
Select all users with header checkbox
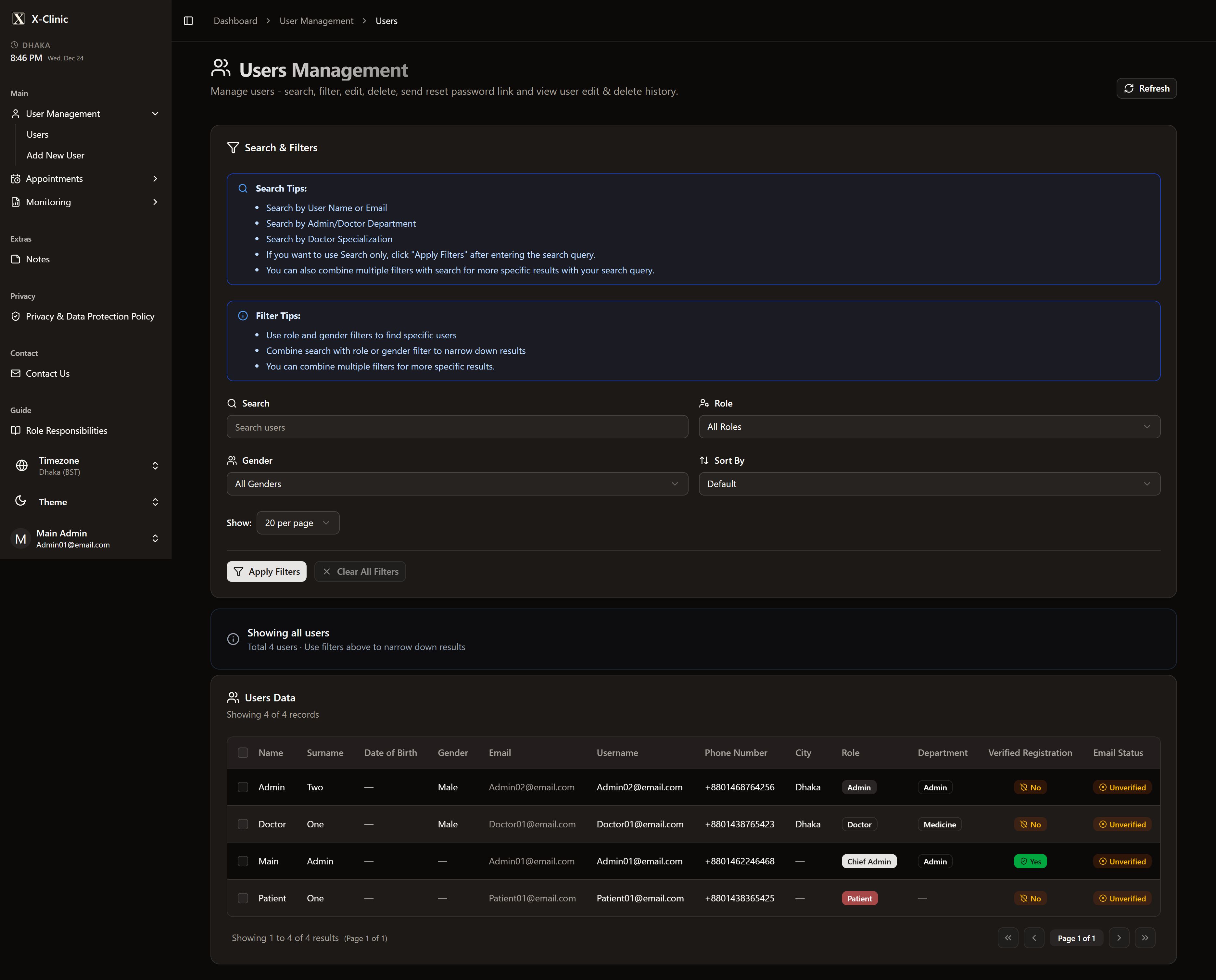pyautogui.click(x=243, y=752)
